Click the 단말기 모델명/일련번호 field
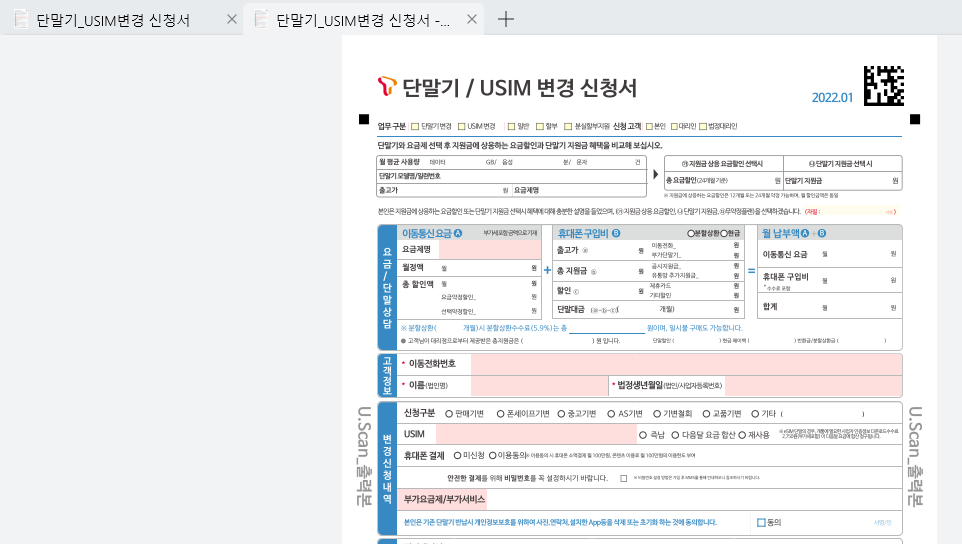962x544 pixels. pos(512,176)
